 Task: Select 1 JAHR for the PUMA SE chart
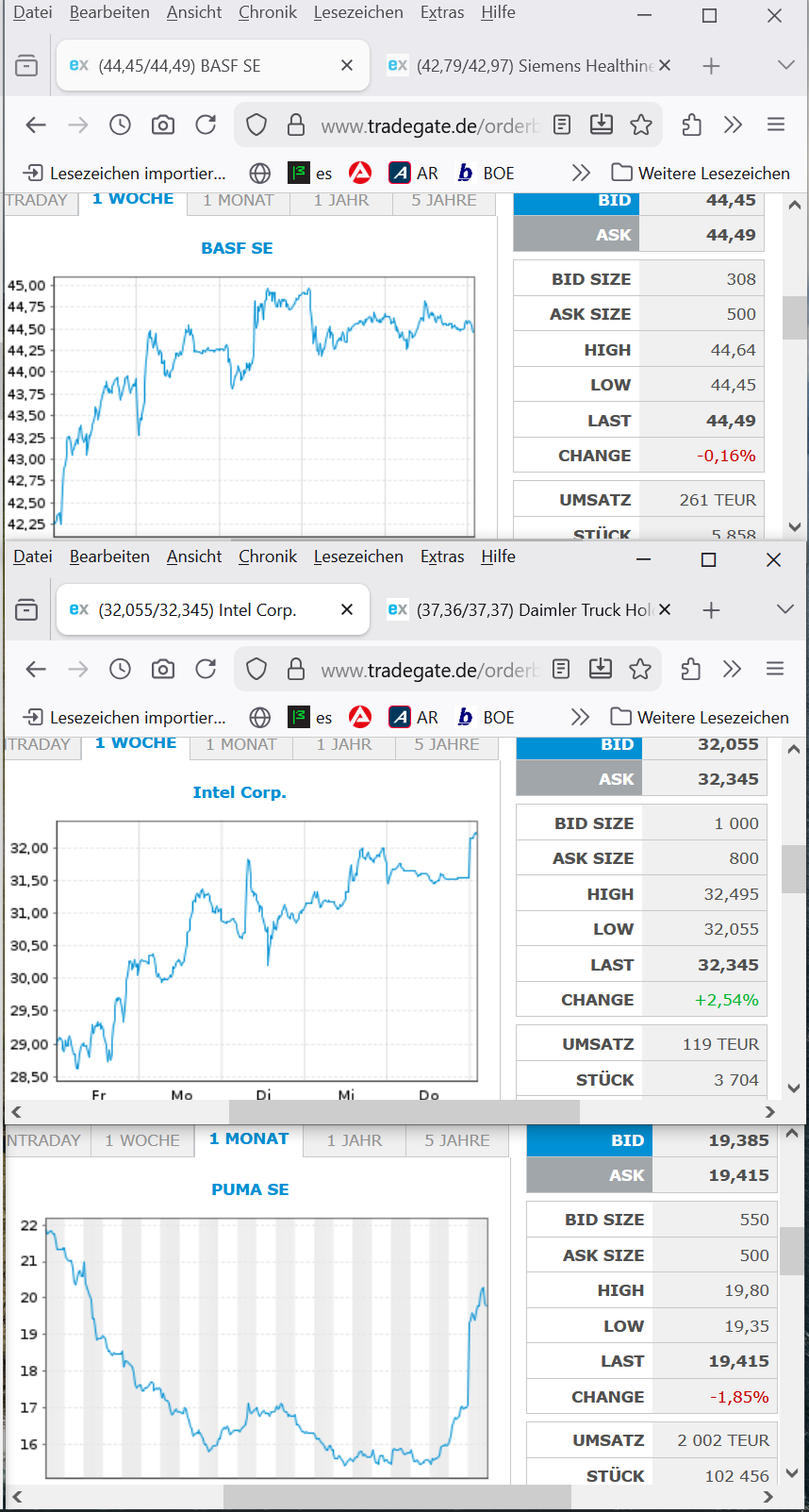[355, 1140]
